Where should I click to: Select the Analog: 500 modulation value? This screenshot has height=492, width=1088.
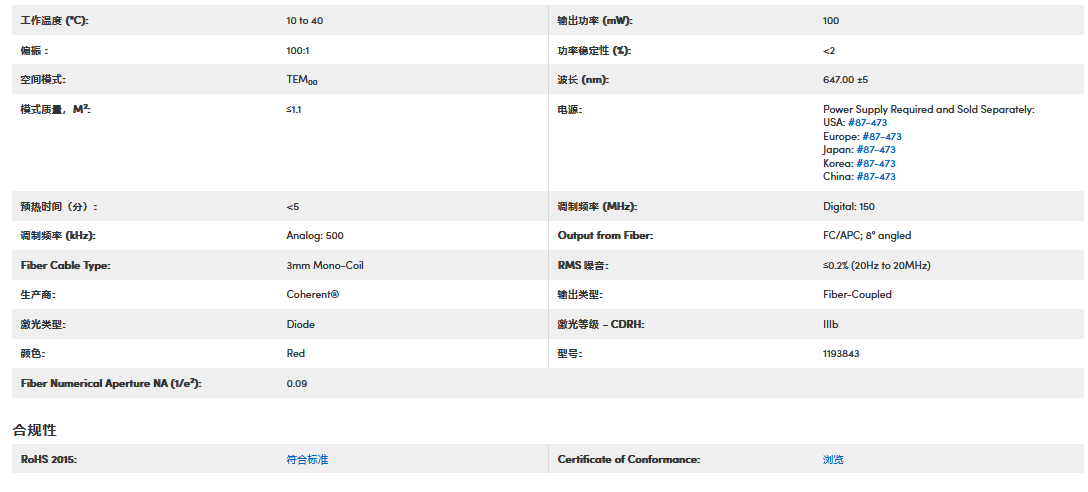(314, 236)
